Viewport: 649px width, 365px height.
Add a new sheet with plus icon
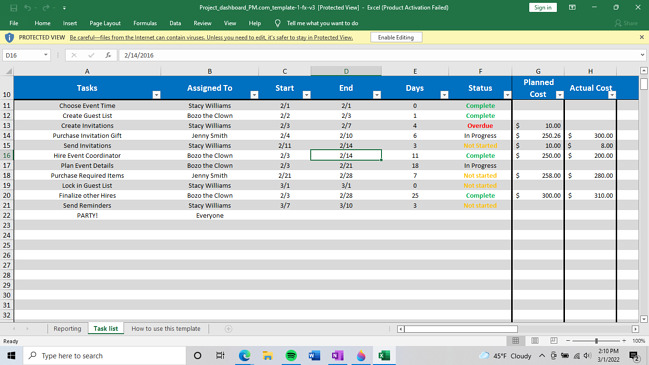(x=228, y=329)
